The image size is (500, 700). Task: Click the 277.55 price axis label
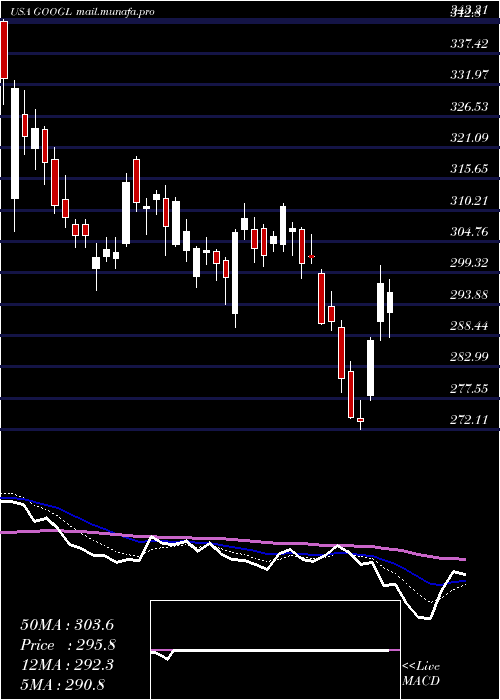(469, 389)
